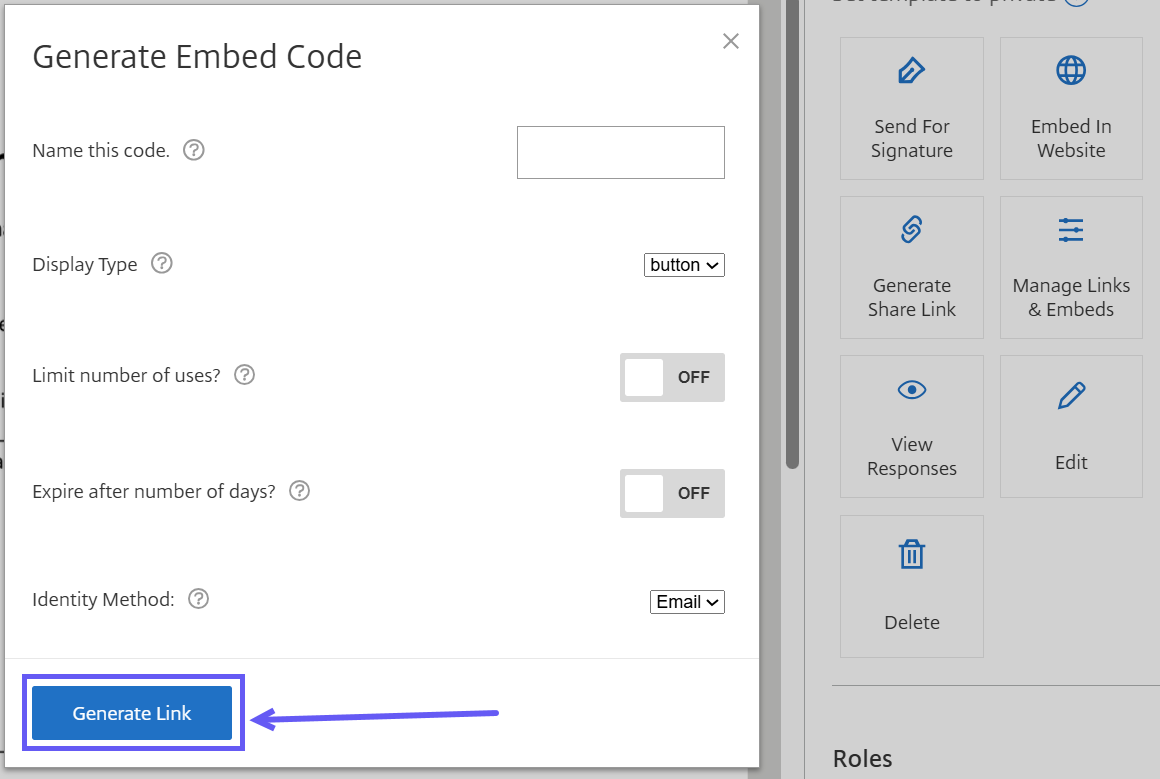Image resolution: width=1160 pixels, height=779 pixels.
Task: Open help icon for Expire after days
Action: pos(300,490)
